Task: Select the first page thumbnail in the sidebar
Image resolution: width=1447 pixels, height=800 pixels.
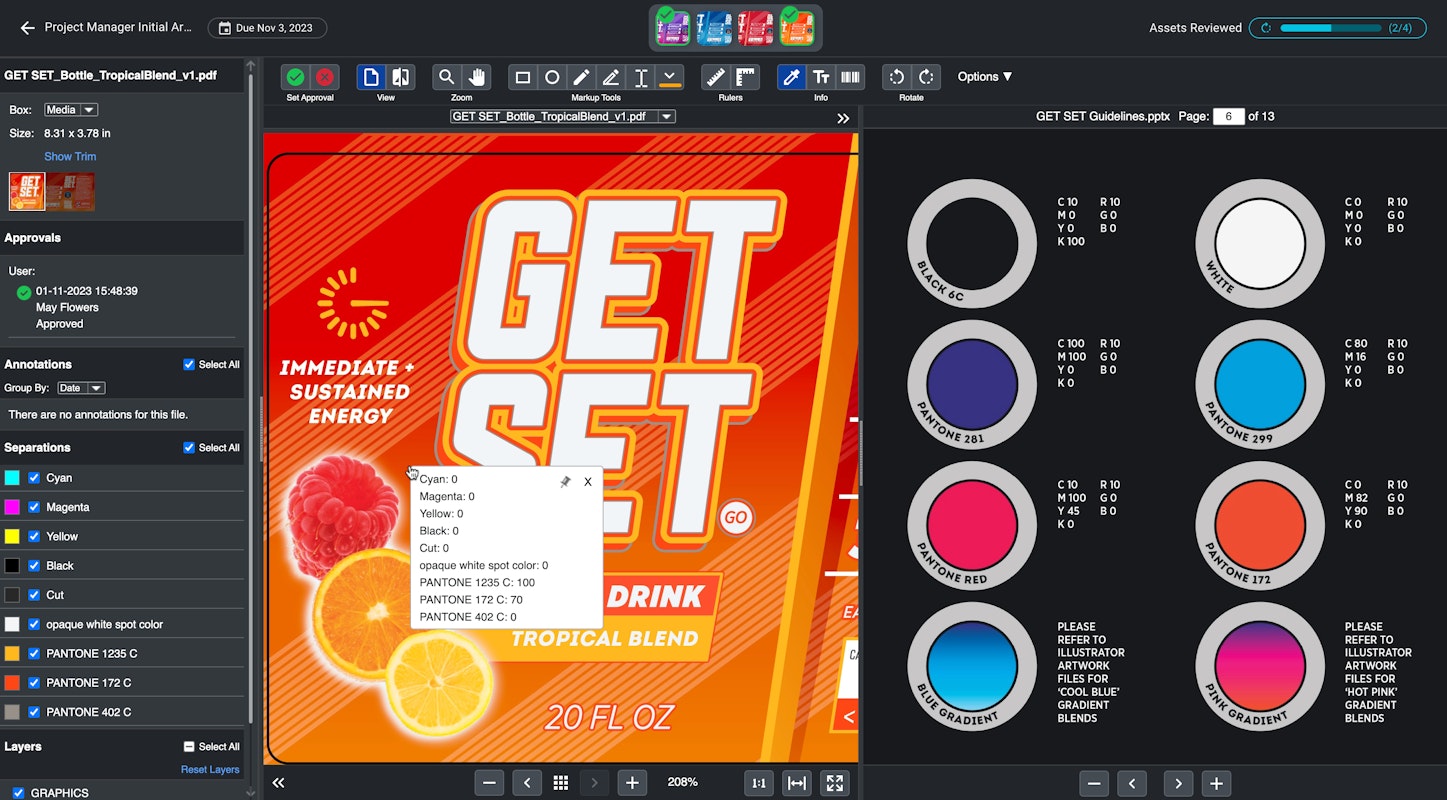Action: pyautogui.click(x=27, y=191)
